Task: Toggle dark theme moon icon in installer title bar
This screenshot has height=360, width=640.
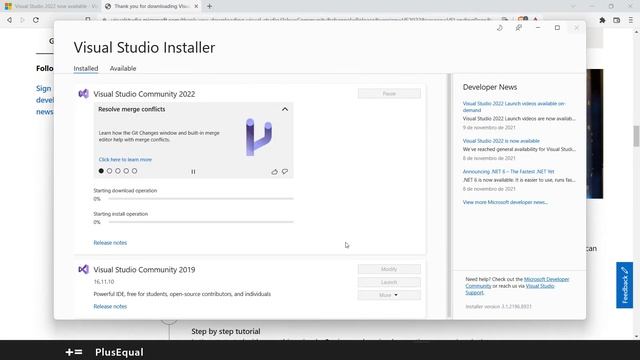Action: [500, 28]
